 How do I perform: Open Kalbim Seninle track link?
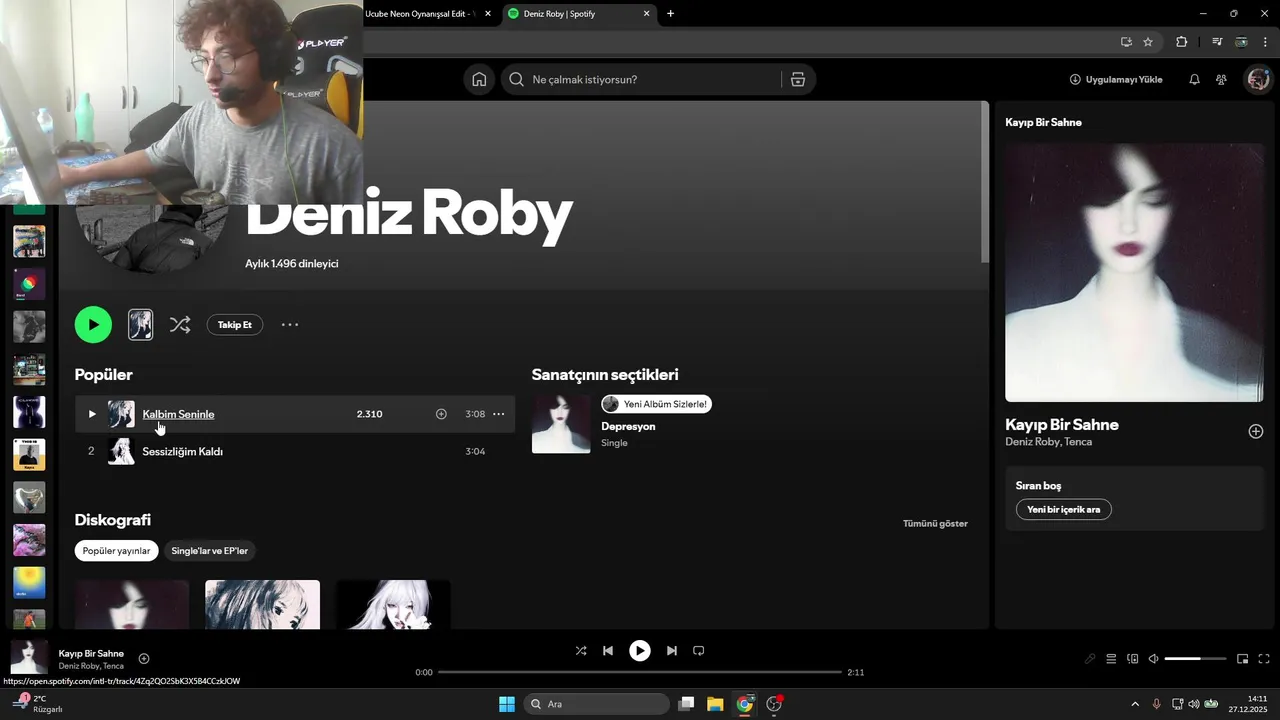click(178, 414)
